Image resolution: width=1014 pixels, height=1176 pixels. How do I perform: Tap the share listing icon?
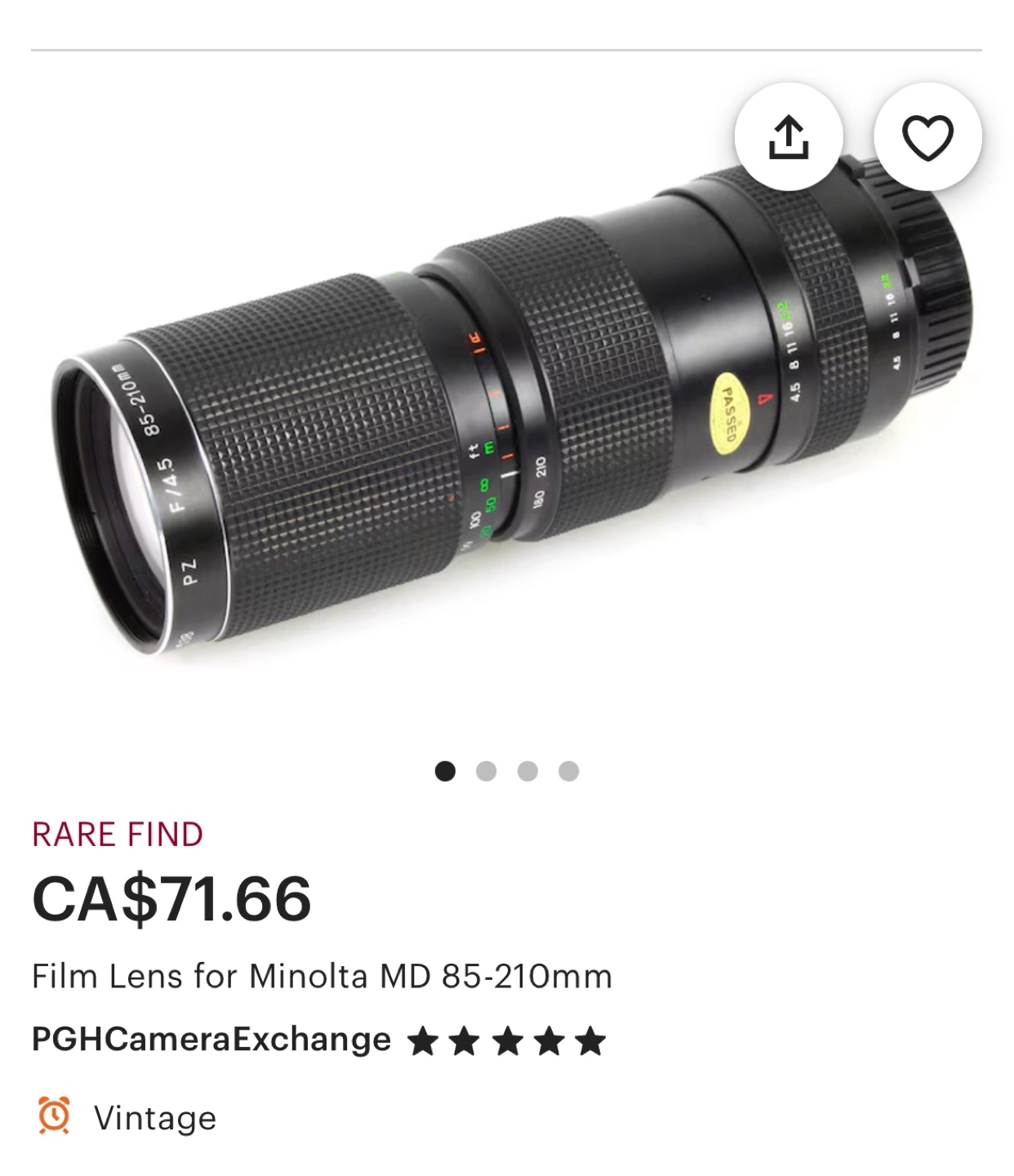(789, 137)
